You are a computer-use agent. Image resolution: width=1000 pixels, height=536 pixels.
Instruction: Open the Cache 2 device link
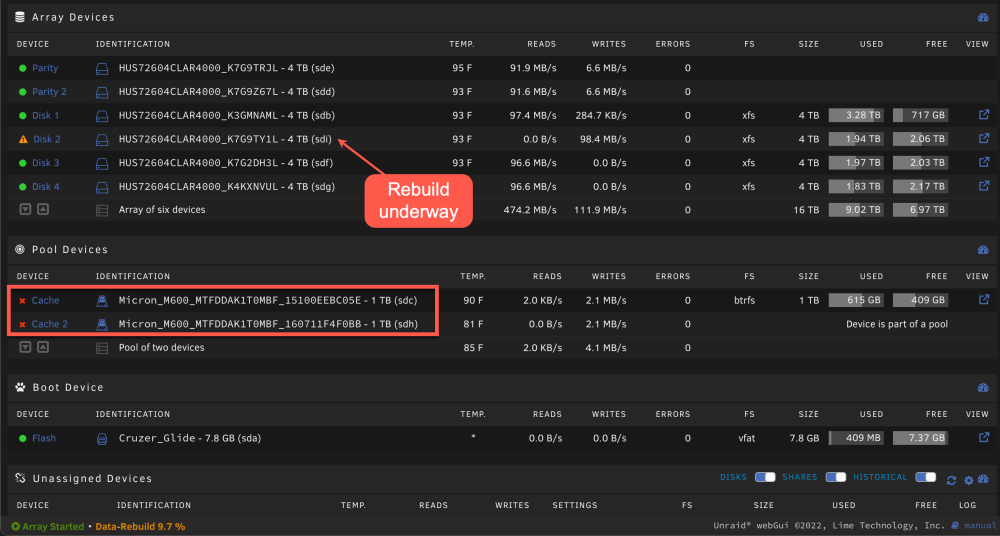tap(50, 324)
